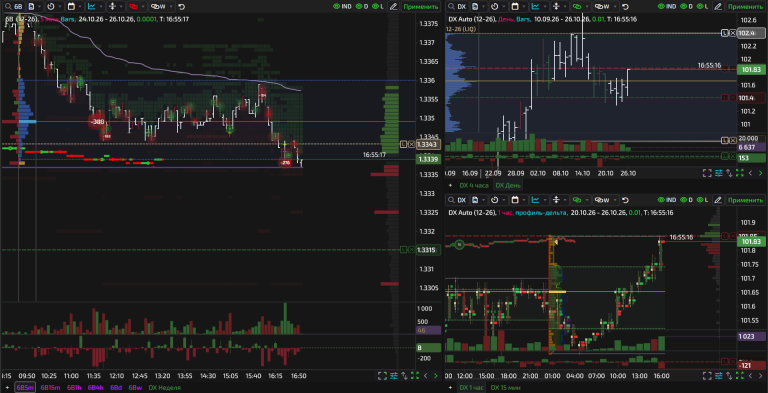Viewport: 768px width, 393px height.
Task: Select the green expand-arrows icon under the 6B chart
Action: pyautogui.click(x=415, y=376)
